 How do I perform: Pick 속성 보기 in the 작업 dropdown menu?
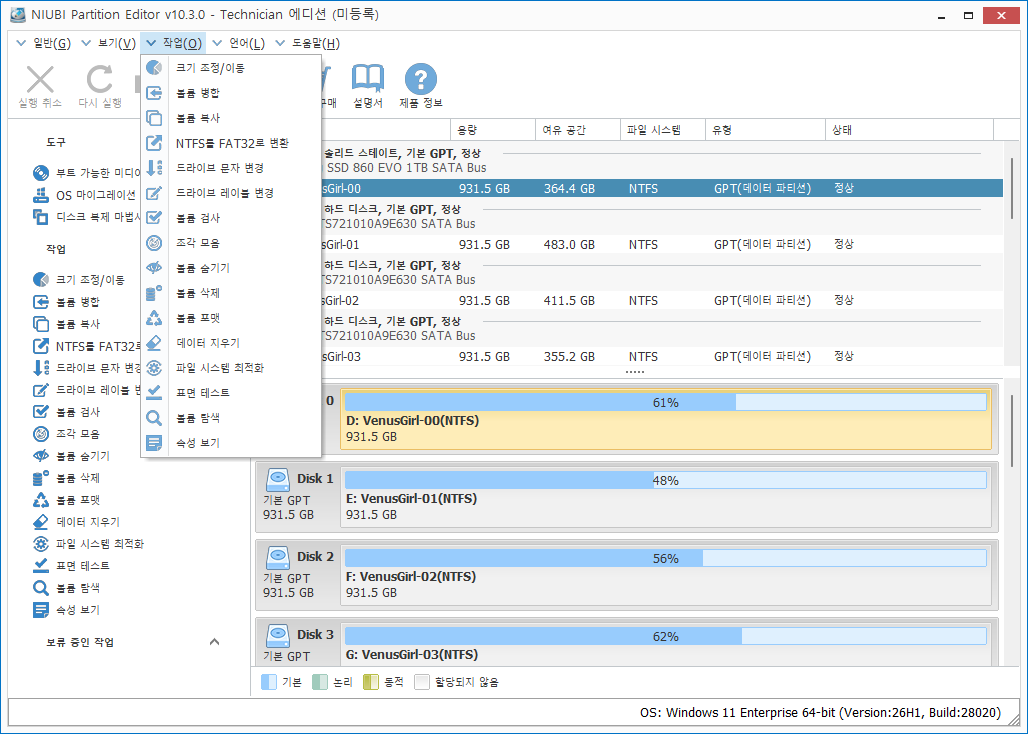pyautogui.click(x=231, y=443)
